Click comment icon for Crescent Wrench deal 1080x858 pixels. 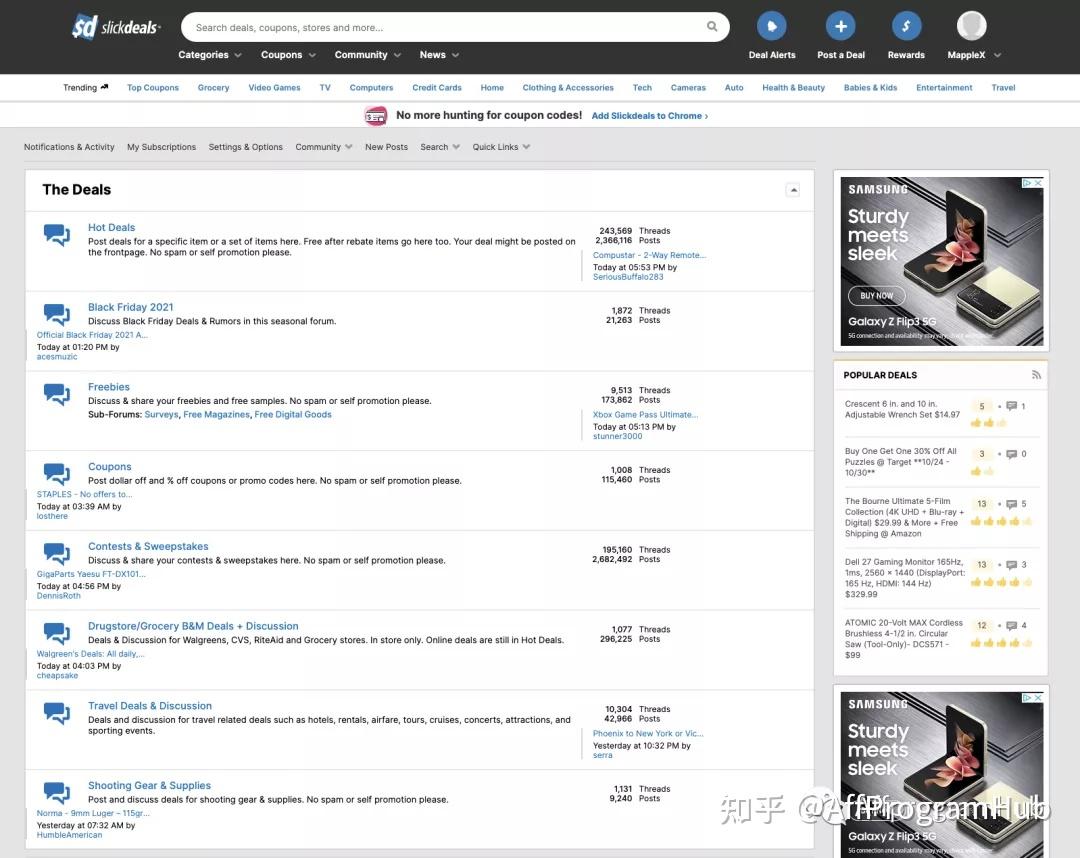click(1011, 406)
